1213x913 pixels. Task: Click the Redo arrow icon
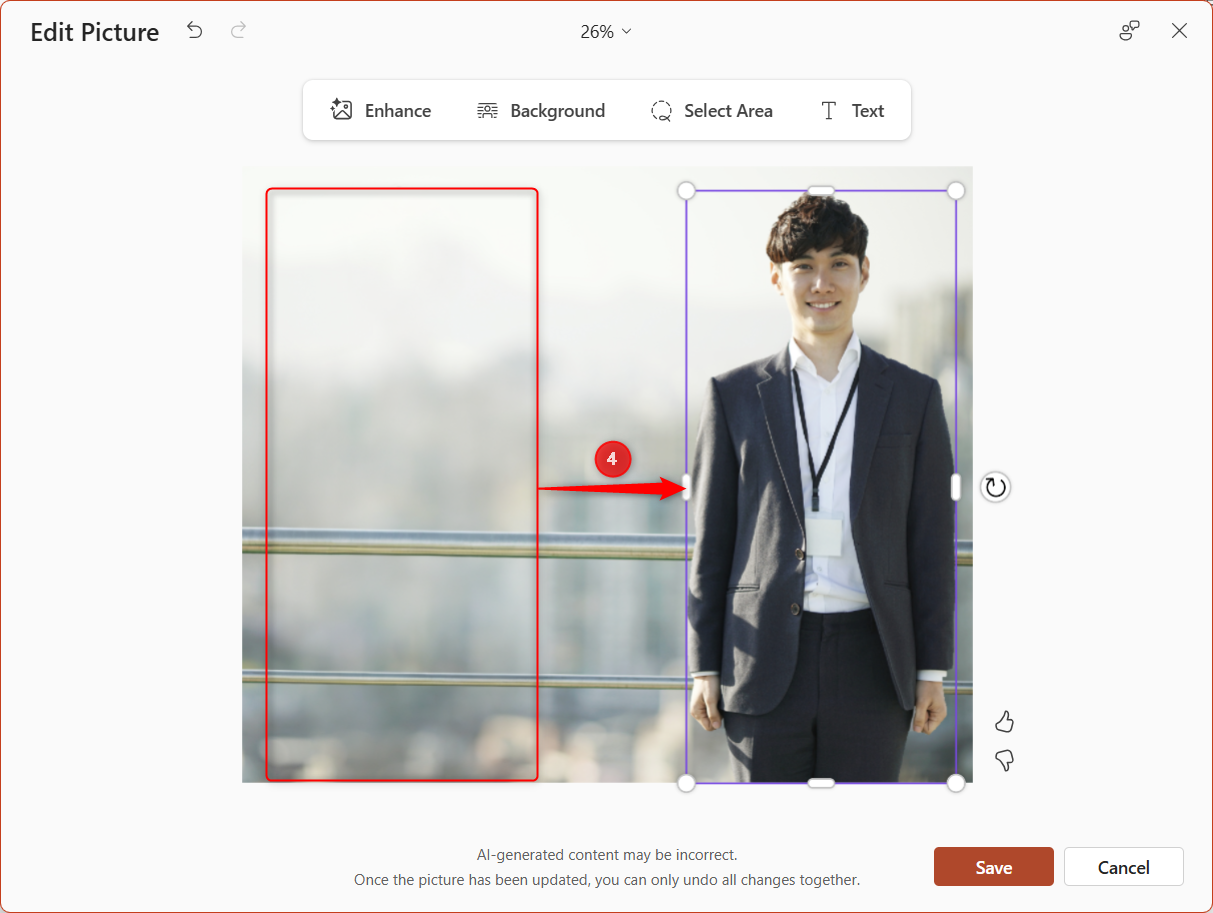point(238,31)
